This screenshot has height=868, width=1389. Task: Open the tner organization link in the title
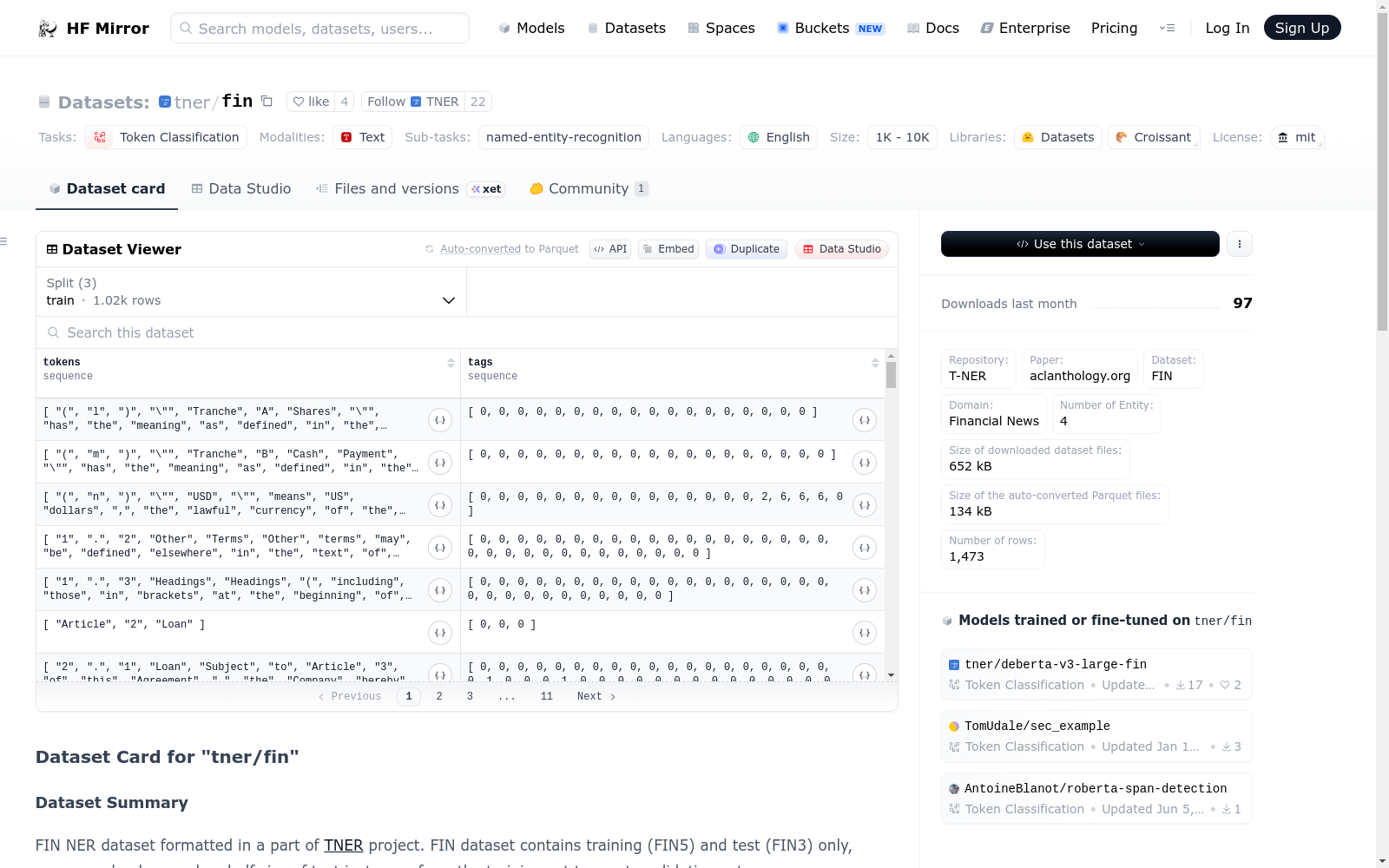[x=192, y=102]
